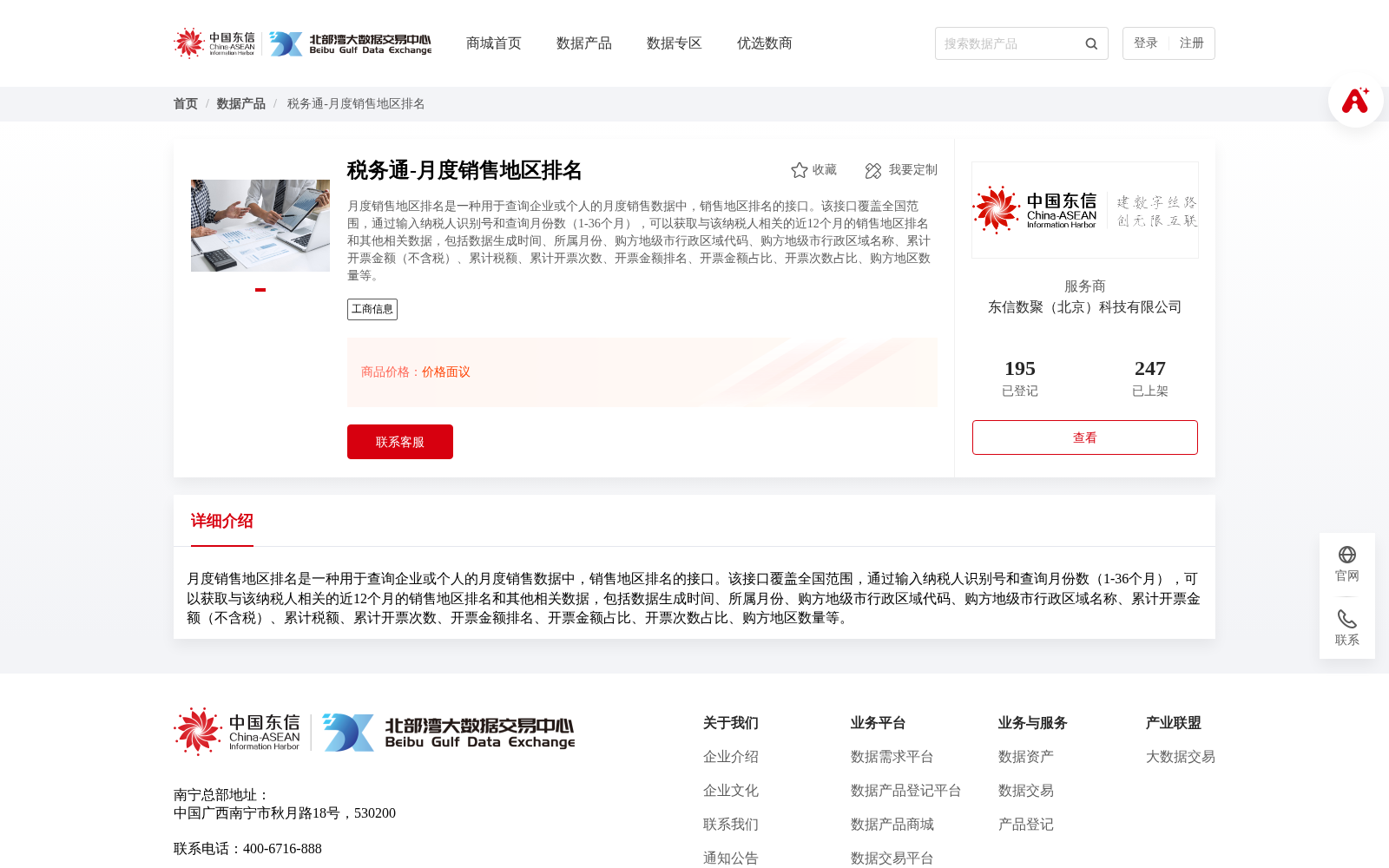Open footer link 企业文化
This screenshot has height=868, width=1389.
(731, 791)
